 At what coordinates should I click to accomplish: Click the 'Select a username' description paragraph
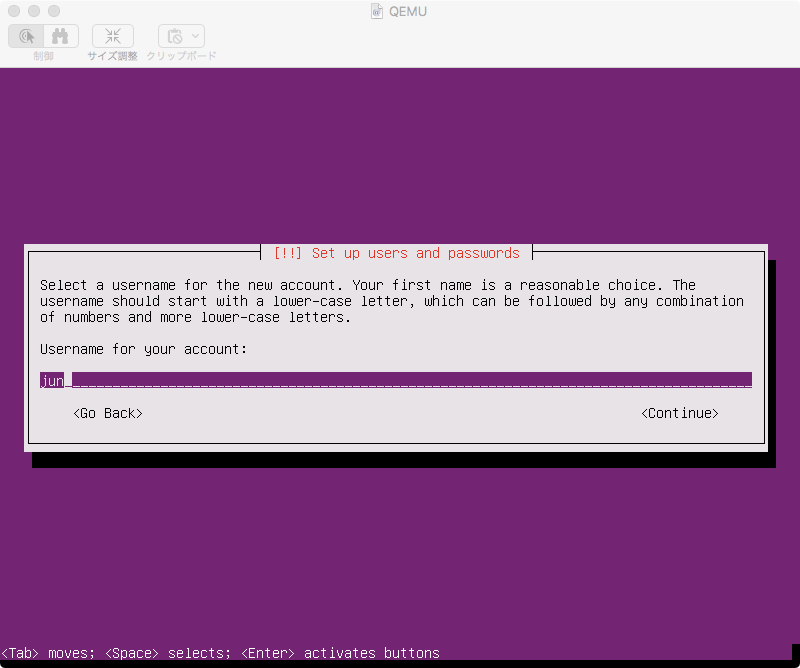[392, 301]
